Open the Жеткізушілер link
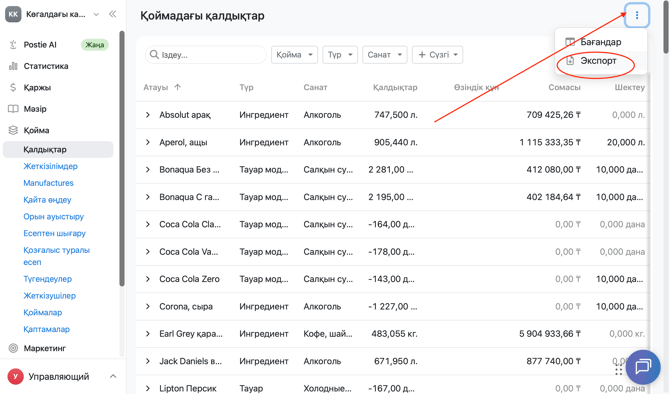 pyautogui.click(x=49, y=295)
